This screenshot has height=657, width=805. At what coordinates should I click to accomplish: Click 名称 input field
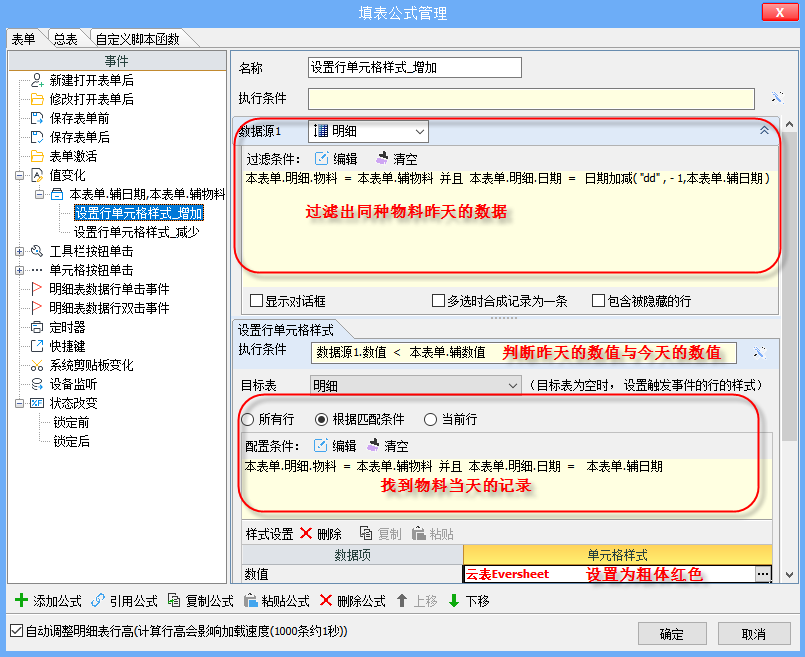click(415, 67)
